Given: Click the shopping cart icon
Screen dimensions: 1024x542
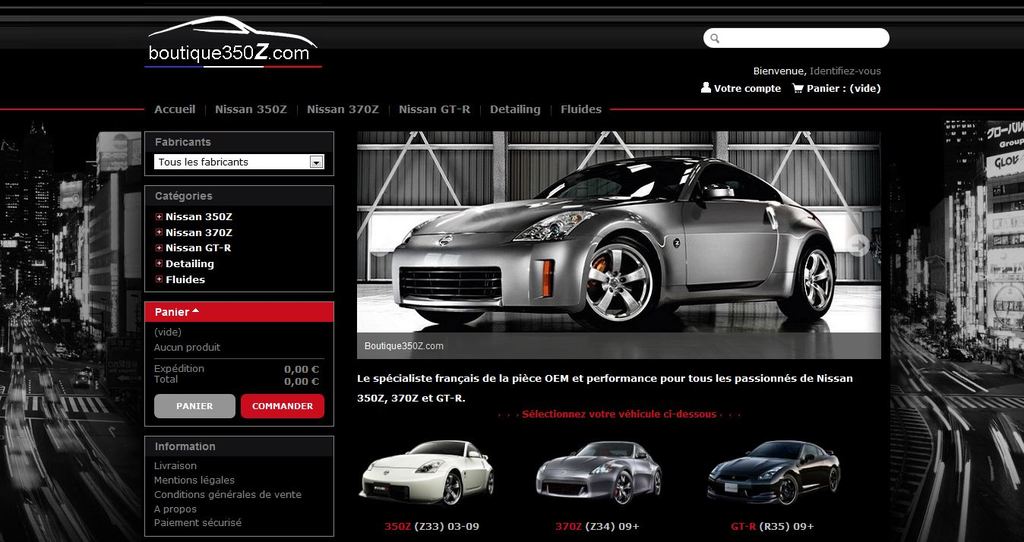Looking at the screenshot, I should 797,88.
